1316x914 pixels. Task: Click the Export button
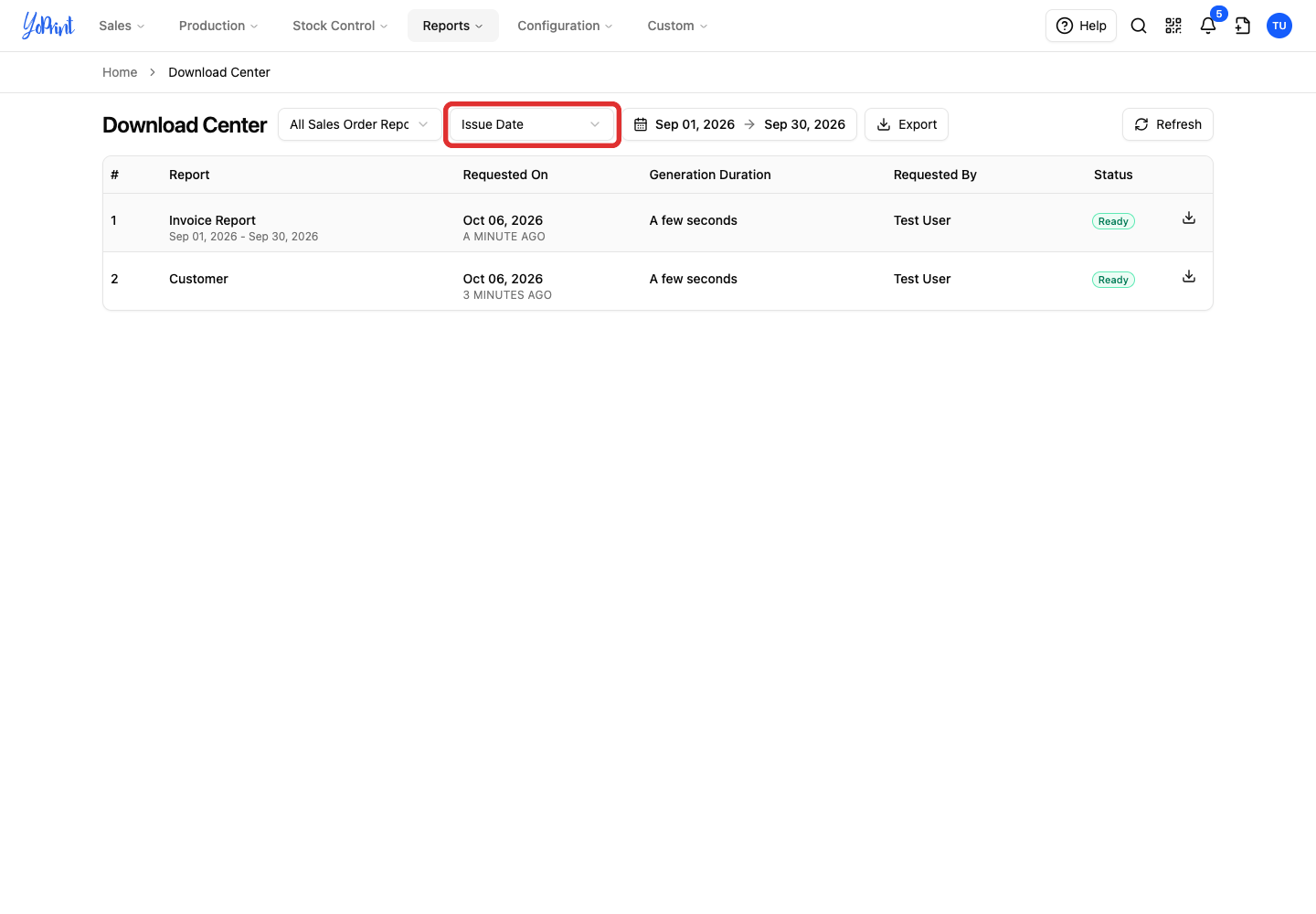pyautogui.click(x=907, y=124)
